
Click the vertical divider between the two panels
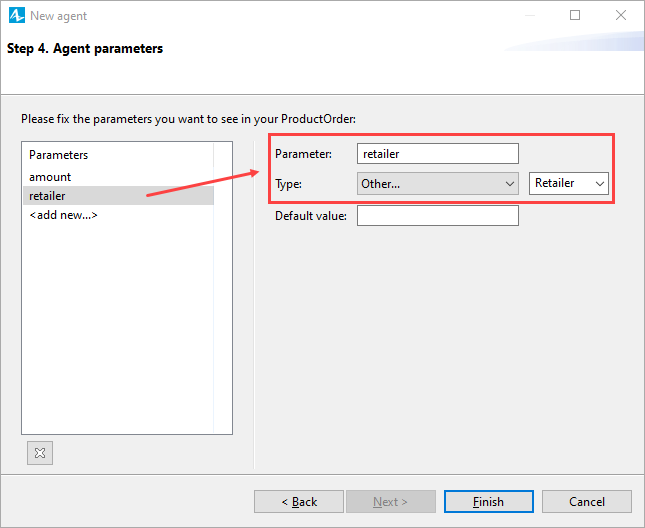254,304
